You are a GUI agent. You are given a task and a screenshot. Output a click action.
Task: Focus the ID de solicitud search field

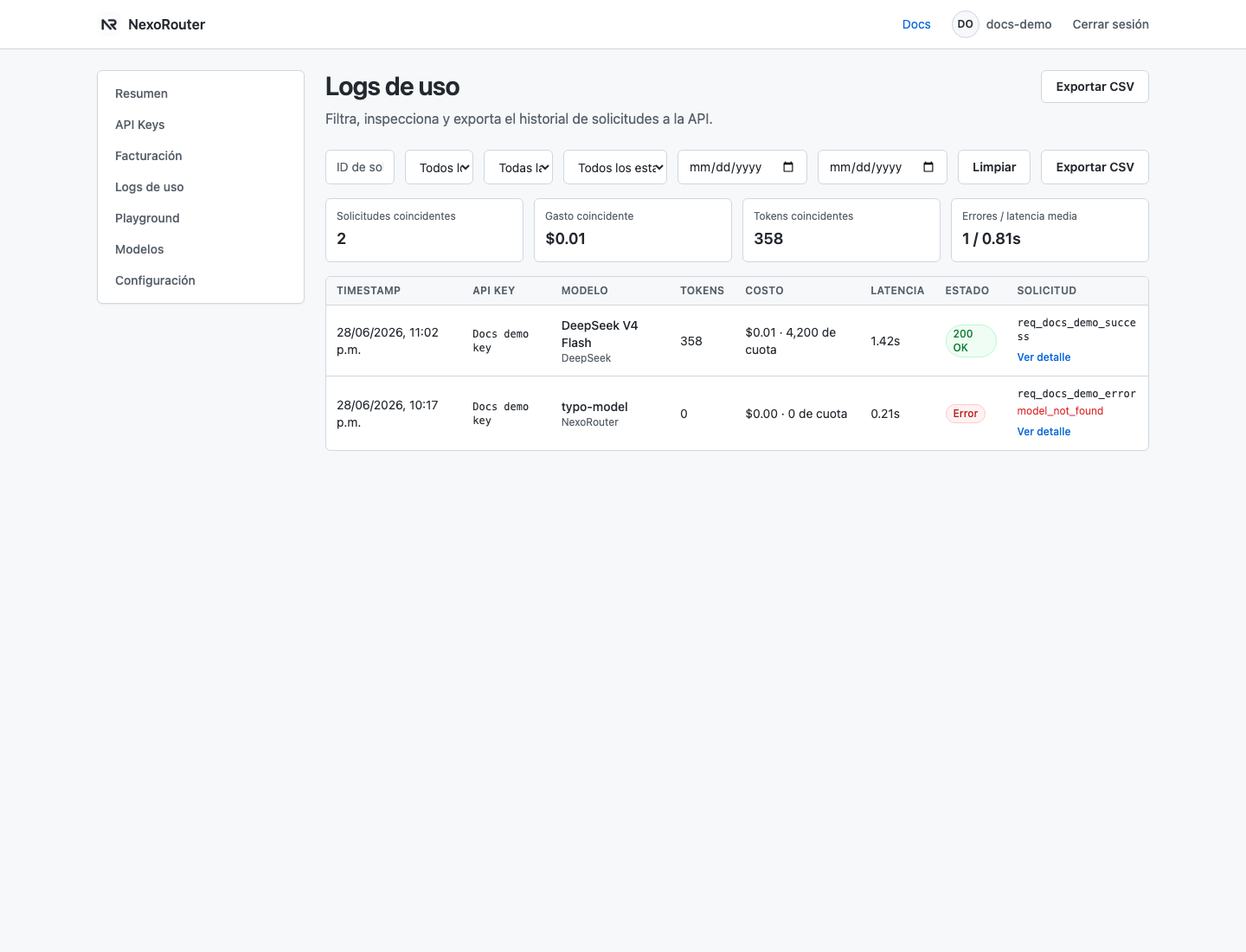click(x=360, y=167)
